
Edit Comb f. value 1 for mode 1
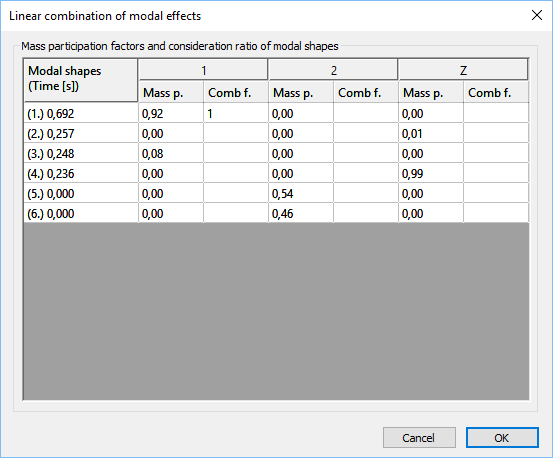(x=236, y=113)
